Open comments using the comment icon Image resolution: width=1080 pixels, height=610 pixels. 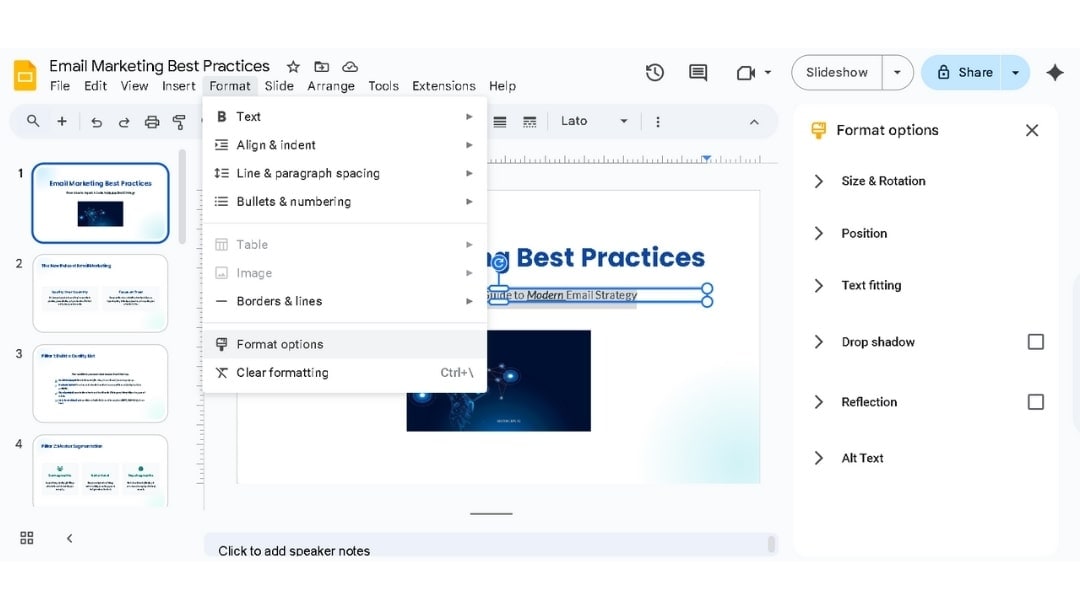(x=697, y=73)
